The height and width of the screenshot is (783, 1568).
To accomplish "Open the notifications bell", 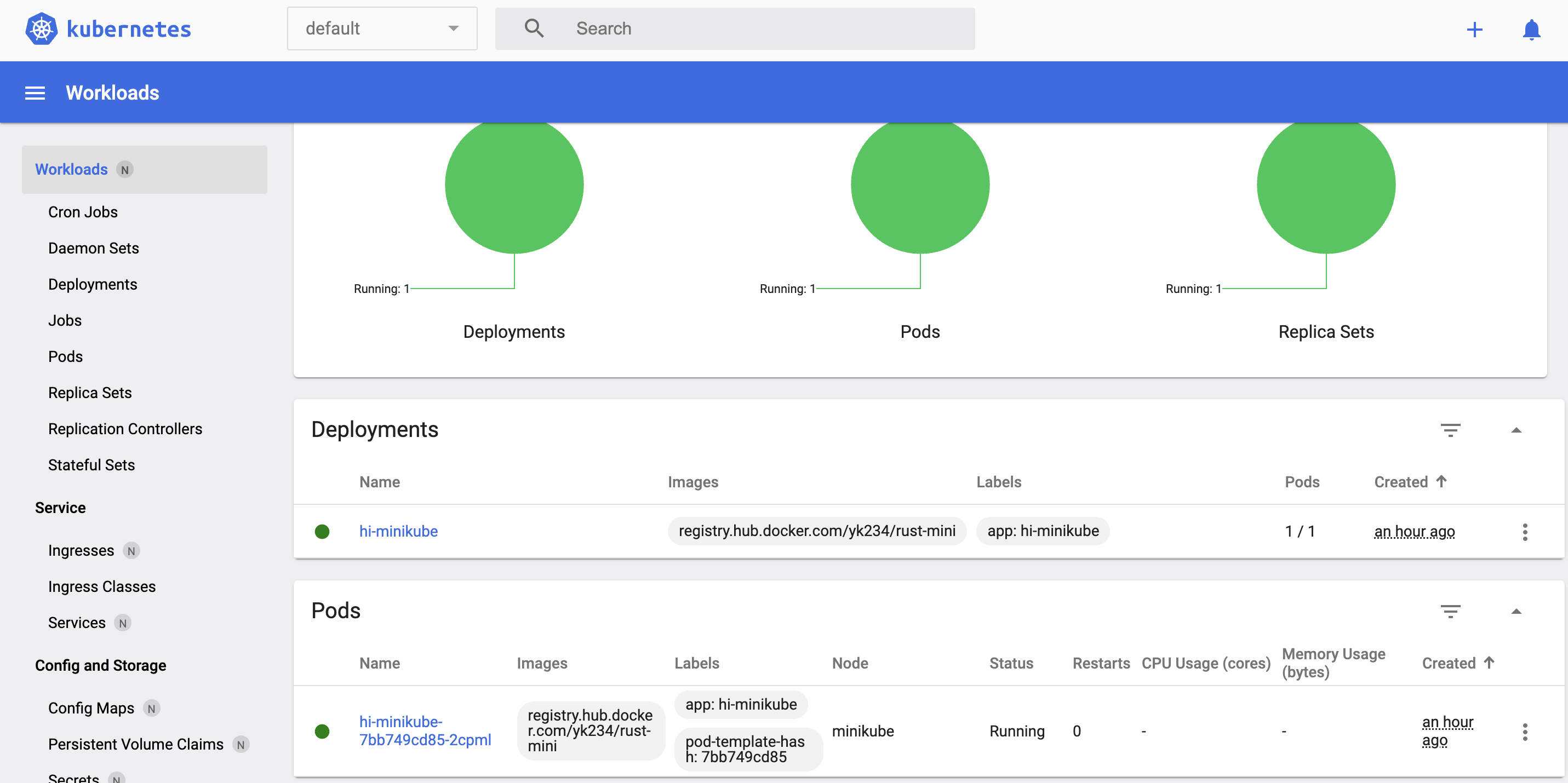I will click(1531, 29).
